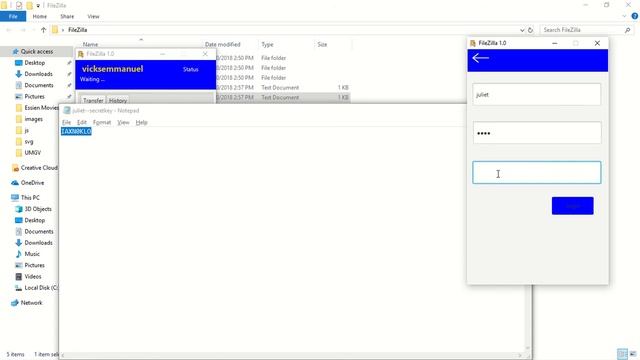The height and width of the screenshot is (360, 640).
Task: Open Notepad File menu
Action: [x=66, y=122]
